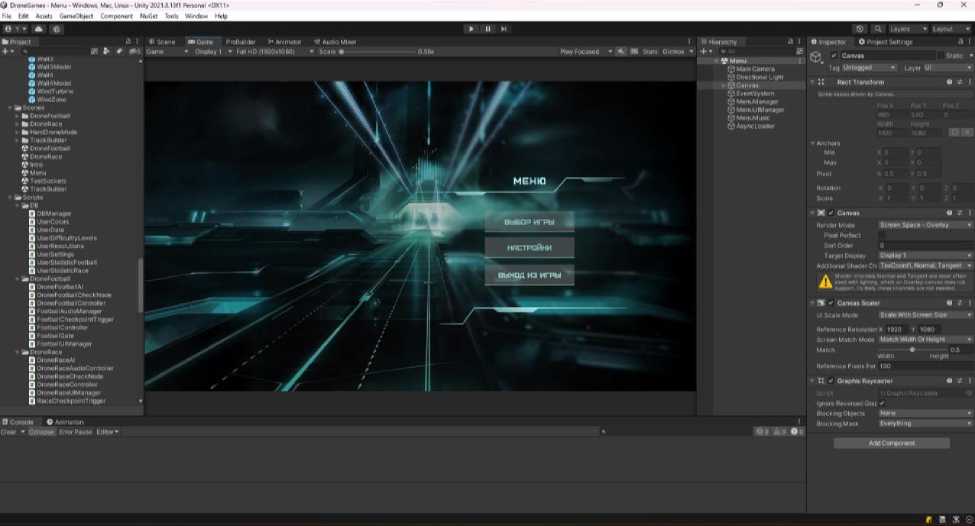Click the Step frame button
The height and width of the screenshot is (526, 975).
click(504, 29)
